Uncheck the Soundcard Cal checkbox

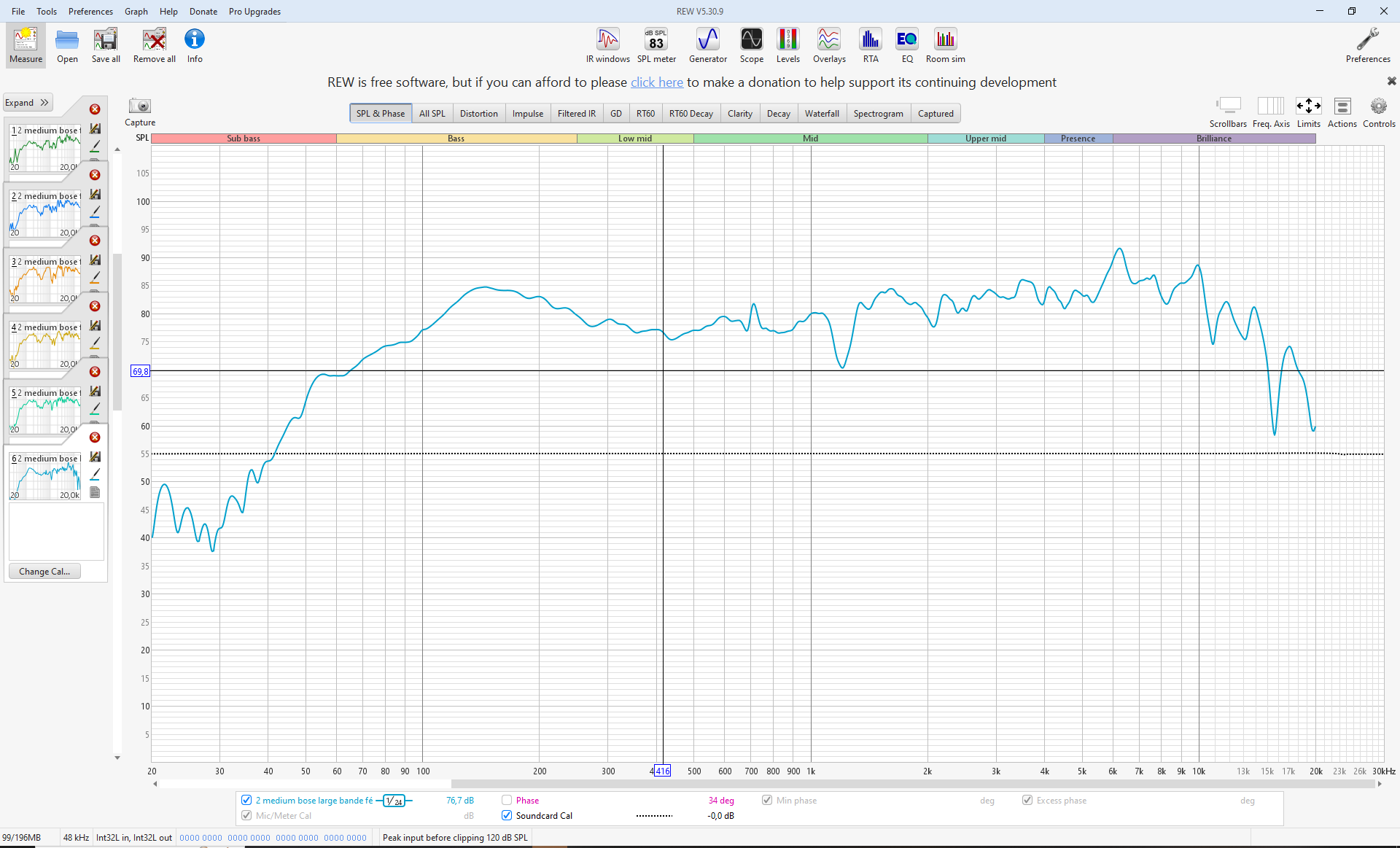coord(507,815)
